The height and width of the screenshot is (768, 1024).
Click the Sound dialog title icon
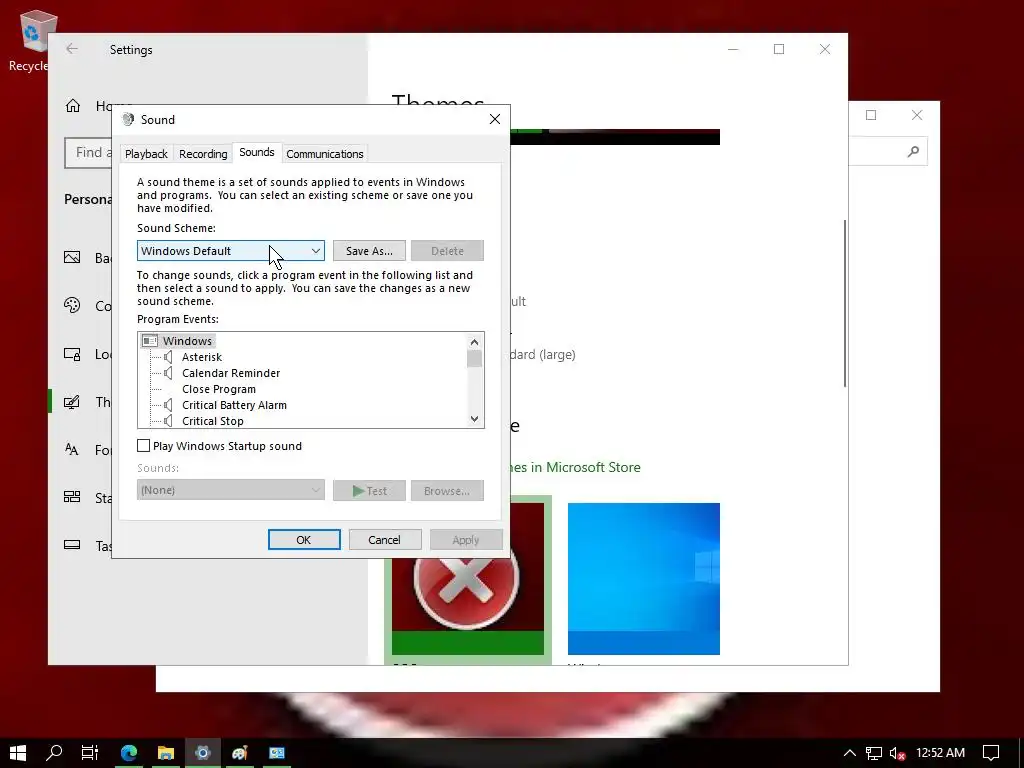coord(128,120)
